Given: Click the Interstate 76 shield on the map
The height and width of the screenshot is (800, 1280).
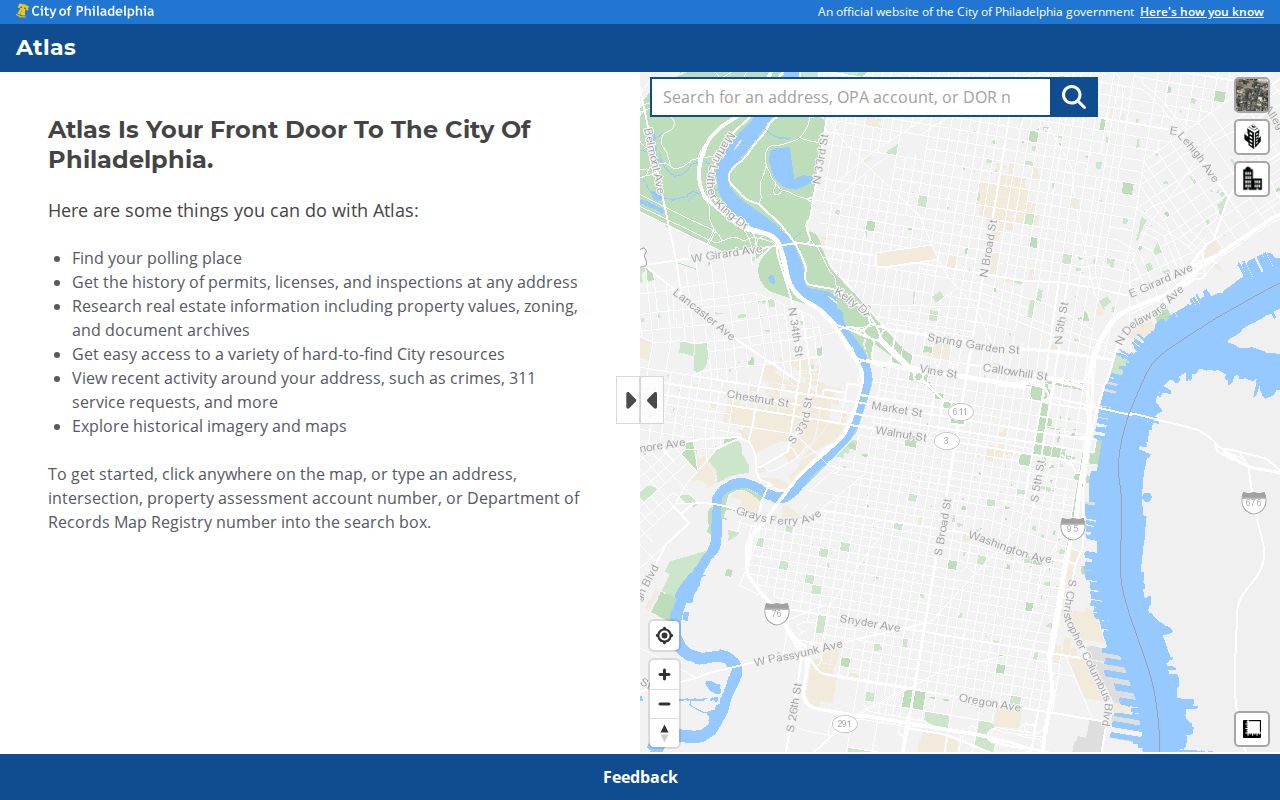Looking at the screenshot, I should pos(777,612).
